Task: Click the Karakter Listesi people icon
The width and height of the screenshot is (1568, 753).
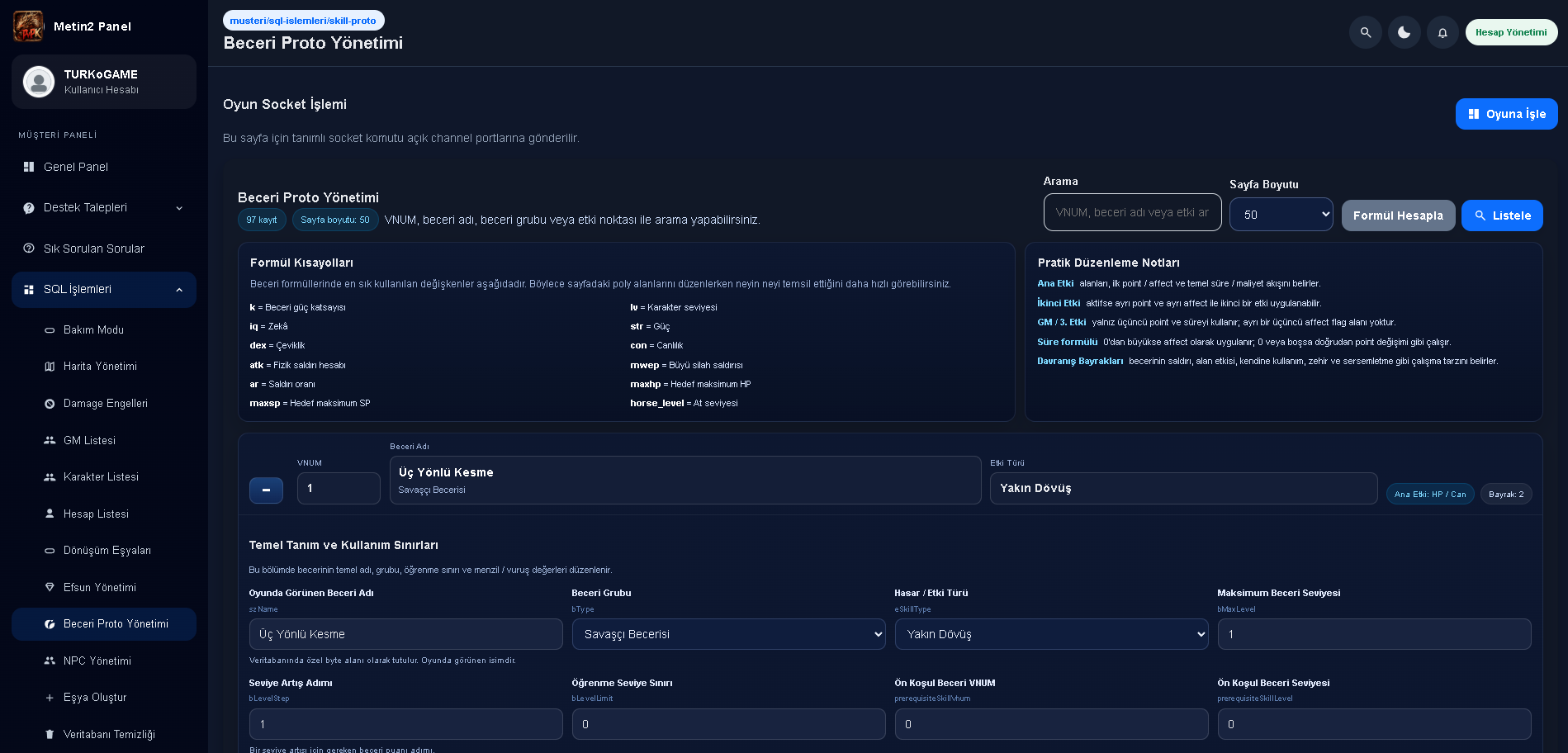Action: [x=50, y=477]
